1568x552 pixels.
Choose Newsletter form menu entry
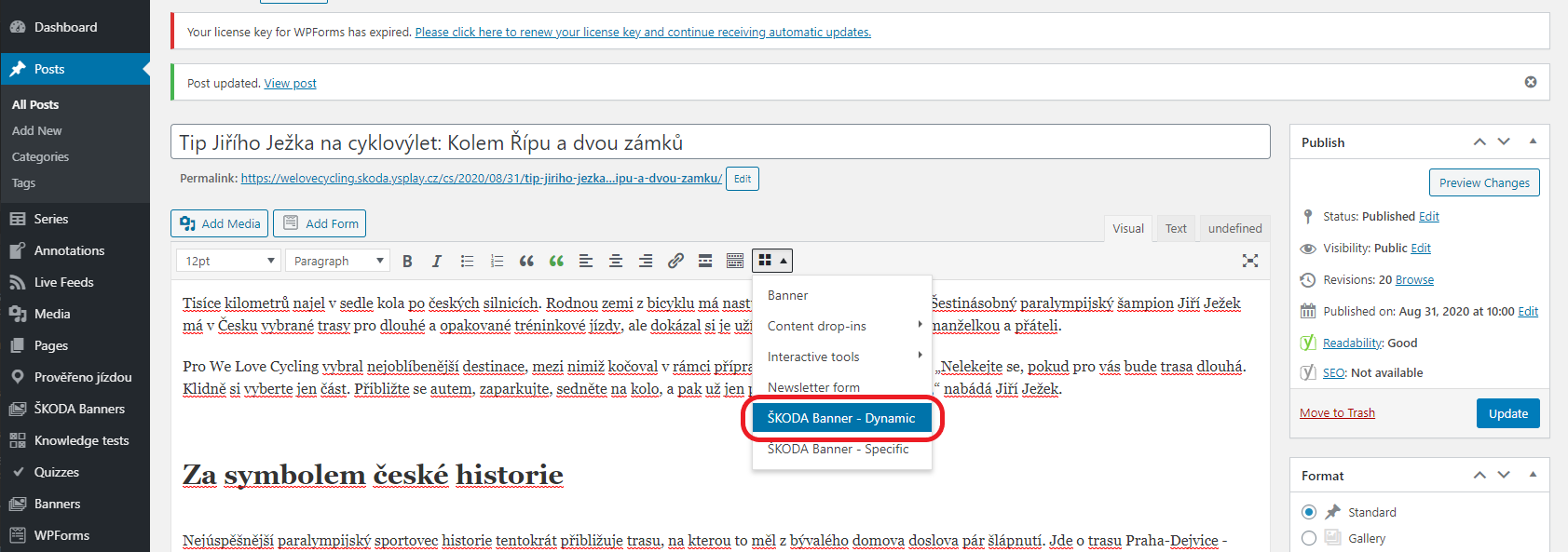coord(842,387)
